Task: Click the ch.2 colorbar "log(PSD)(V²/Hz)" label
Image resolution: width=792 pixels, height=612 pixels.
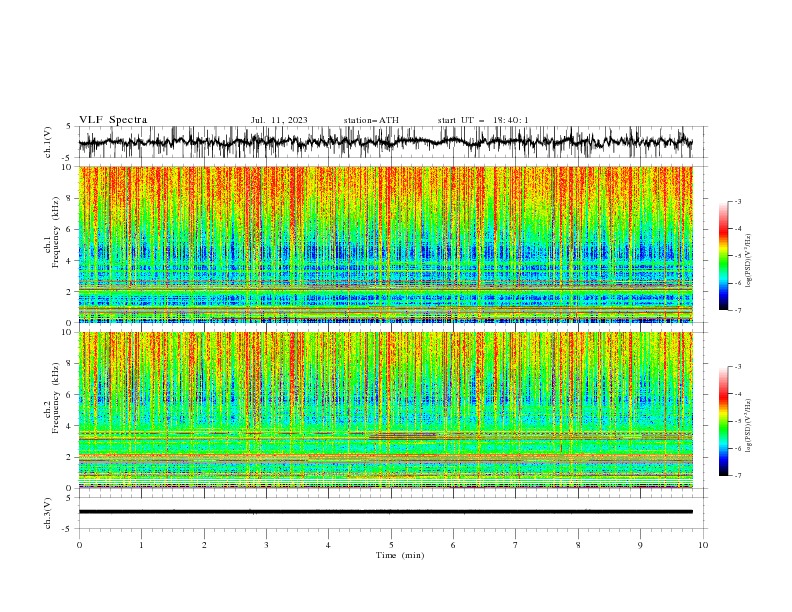Action: [748, 426]
